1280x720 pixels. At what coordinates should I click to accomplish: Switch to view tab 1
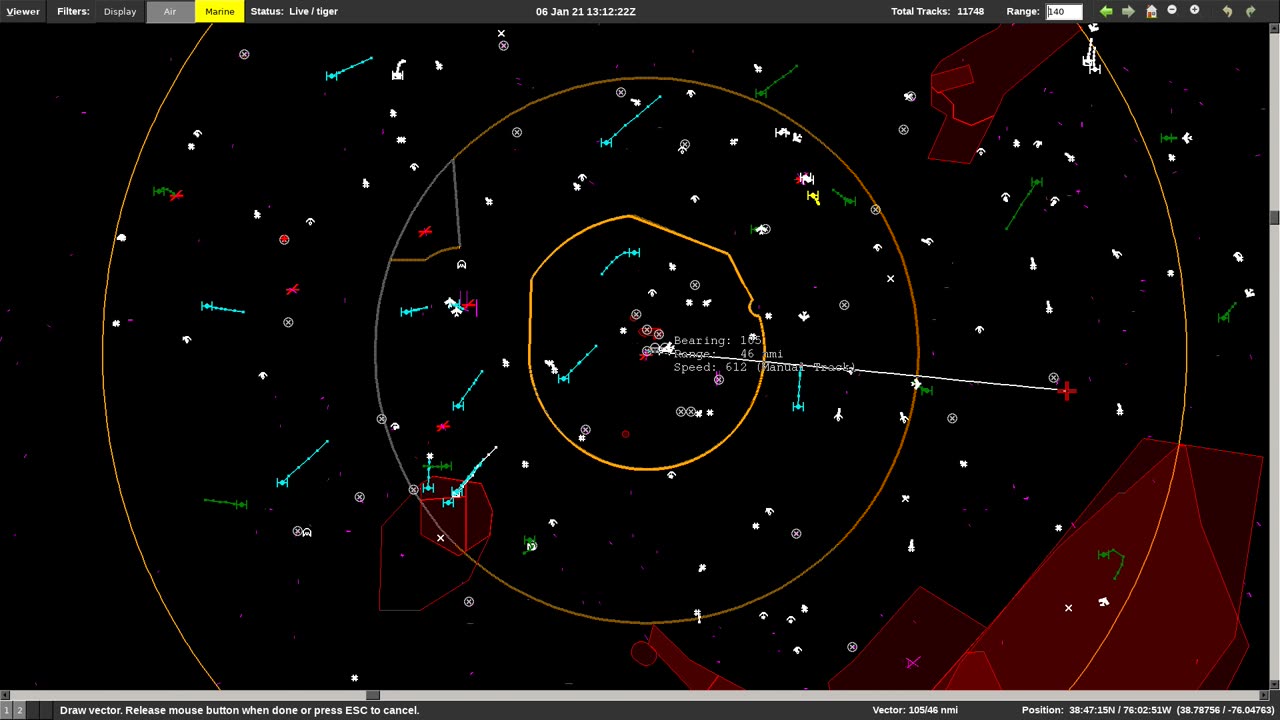[x=6, y=710]
